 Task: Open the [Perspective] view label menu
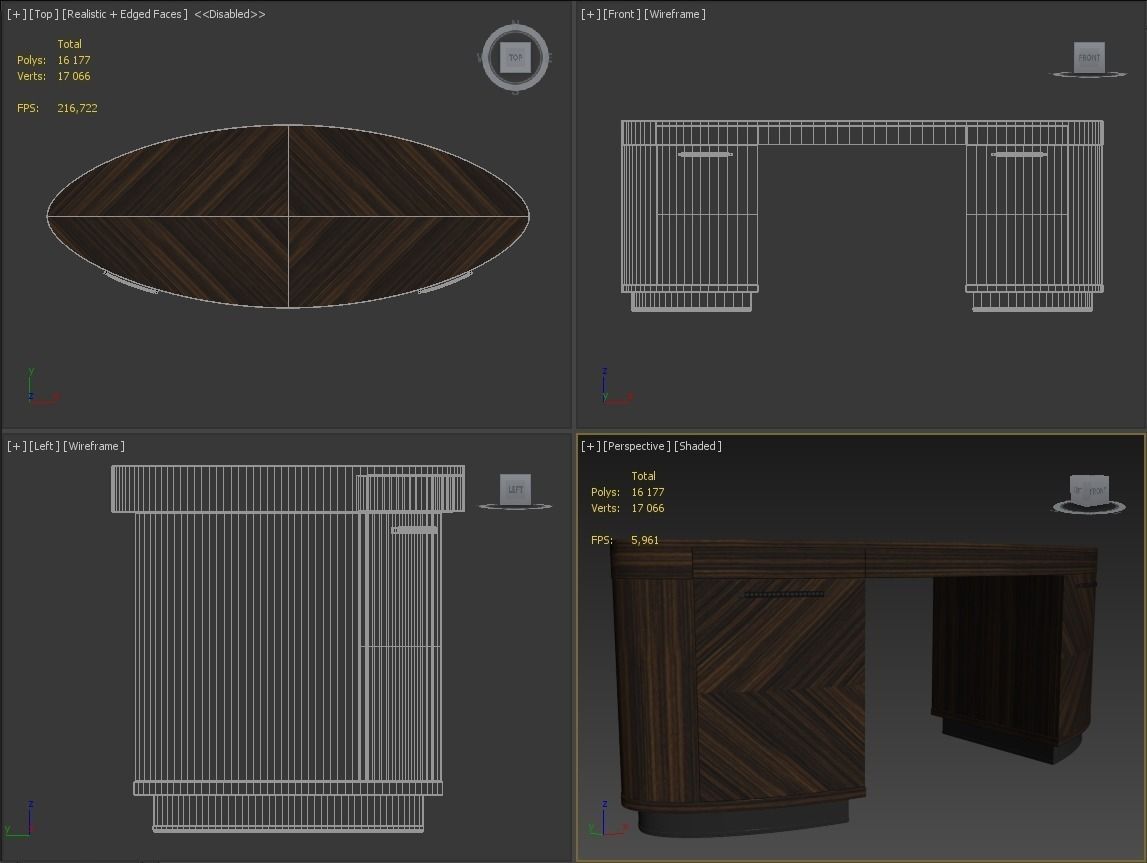coord(637,446)
